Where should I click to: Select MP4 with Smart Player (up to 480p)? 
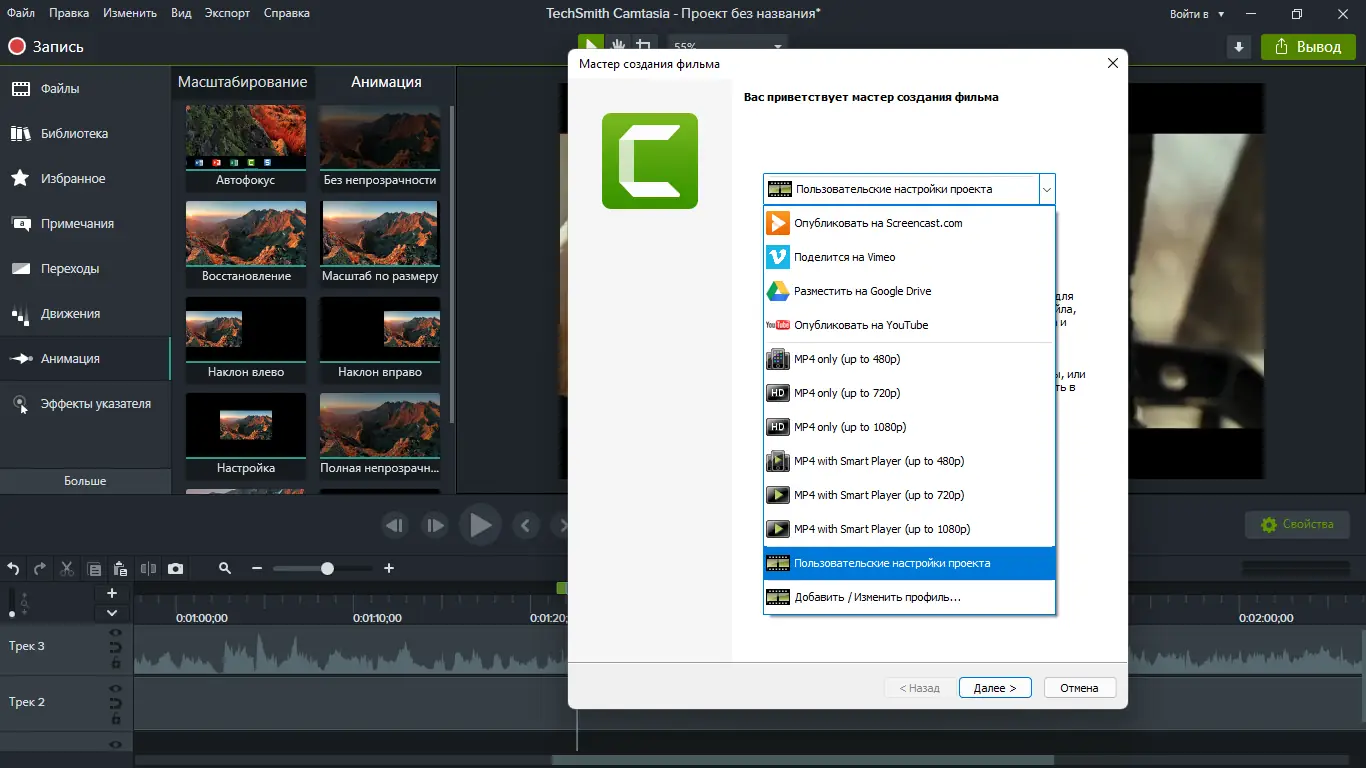[x=909, y=461]
